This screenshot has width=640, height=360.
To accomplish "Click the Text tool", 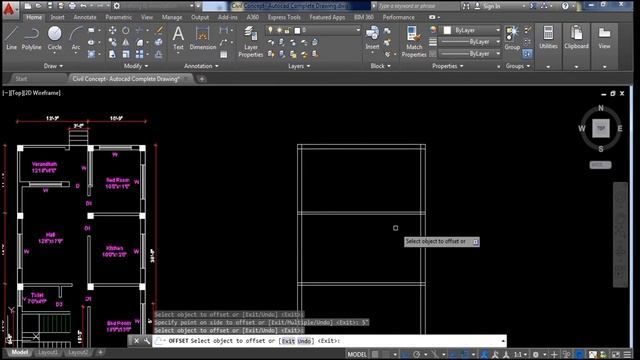I will (178, 38).
